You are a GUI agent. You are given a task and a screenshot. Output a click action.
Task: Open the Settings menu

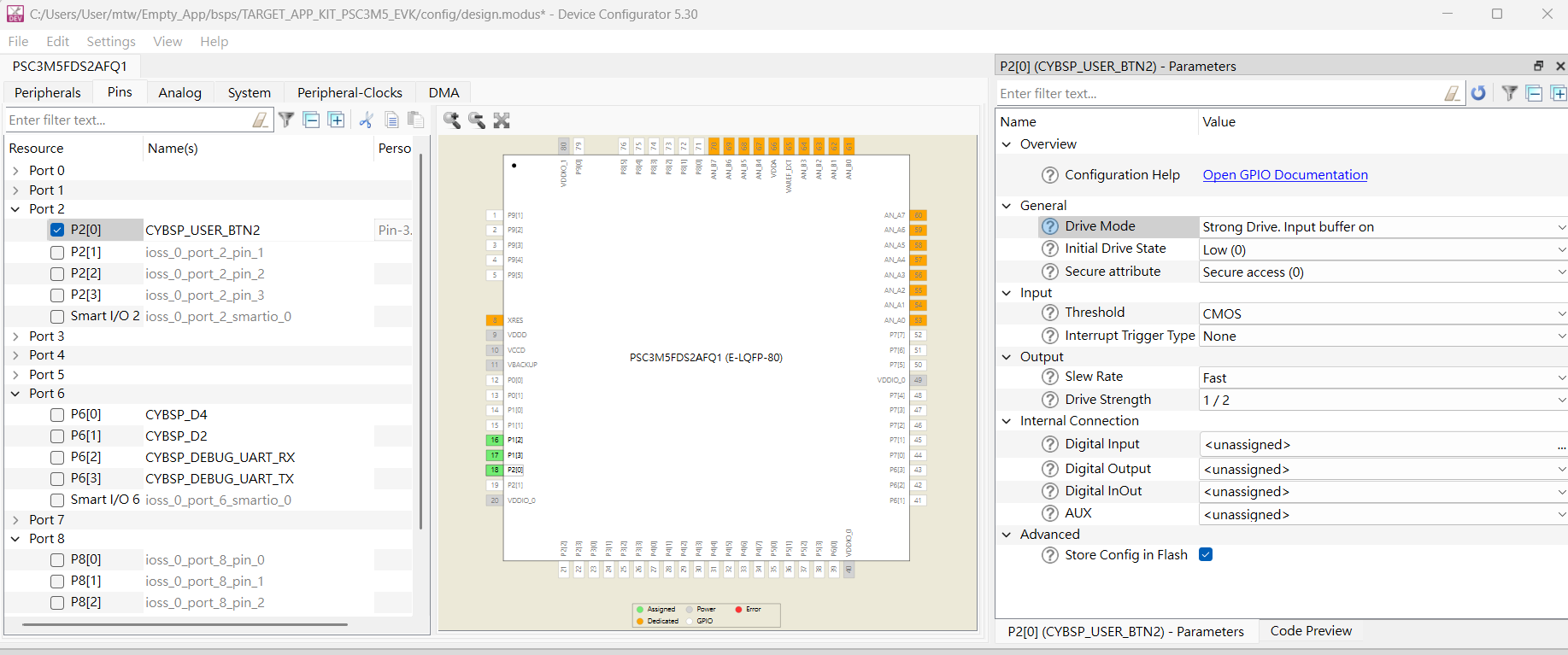click(111, 41)
